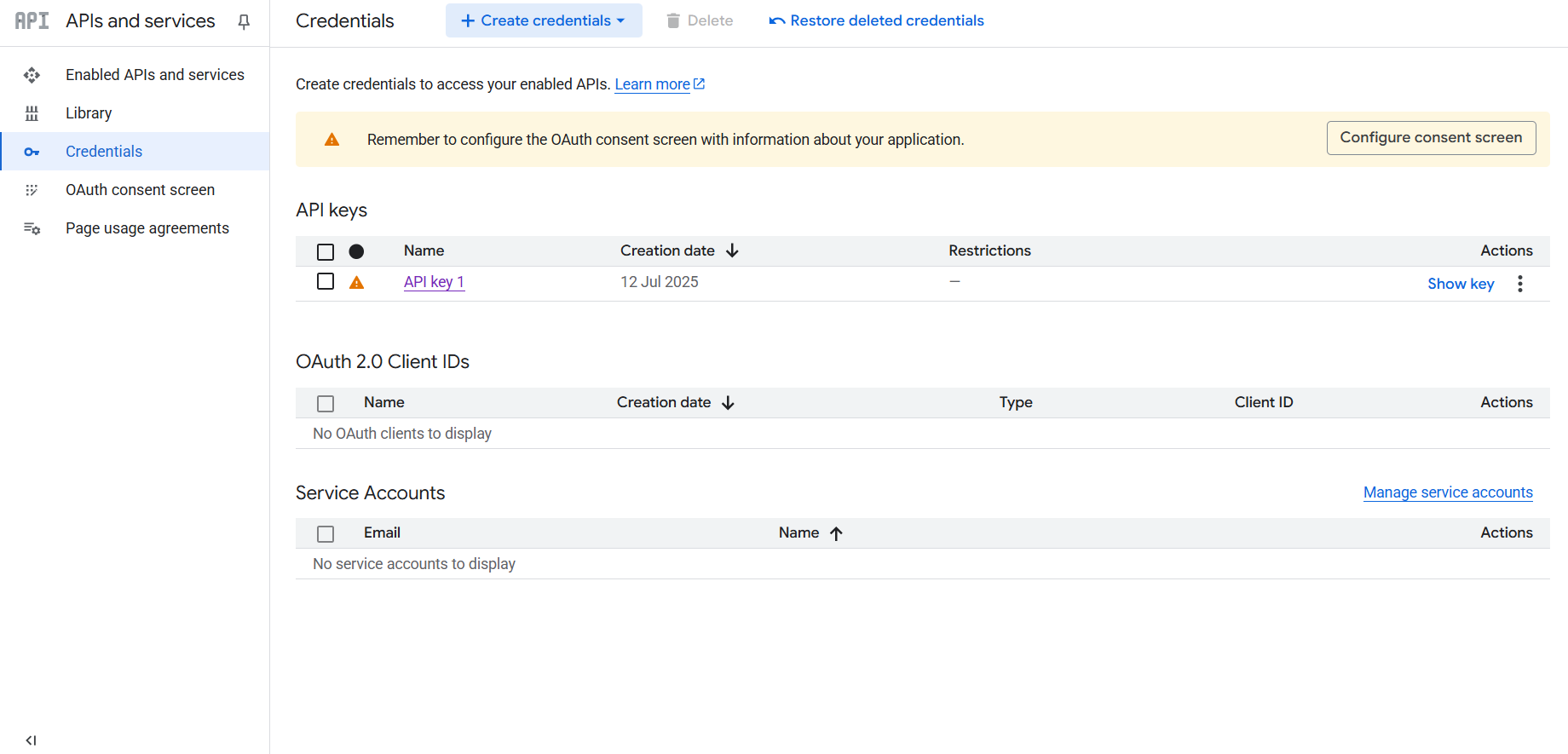Click the API keys section heading
1568x754 pixels.
[331, 210]
